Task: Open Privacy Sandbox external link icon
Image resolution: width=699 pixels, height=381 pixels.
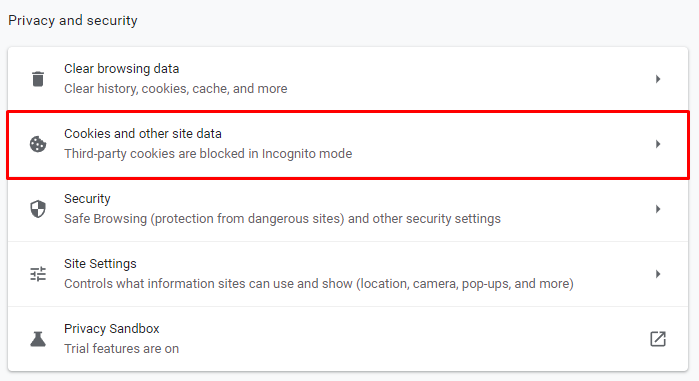Action: pos(658,339)
